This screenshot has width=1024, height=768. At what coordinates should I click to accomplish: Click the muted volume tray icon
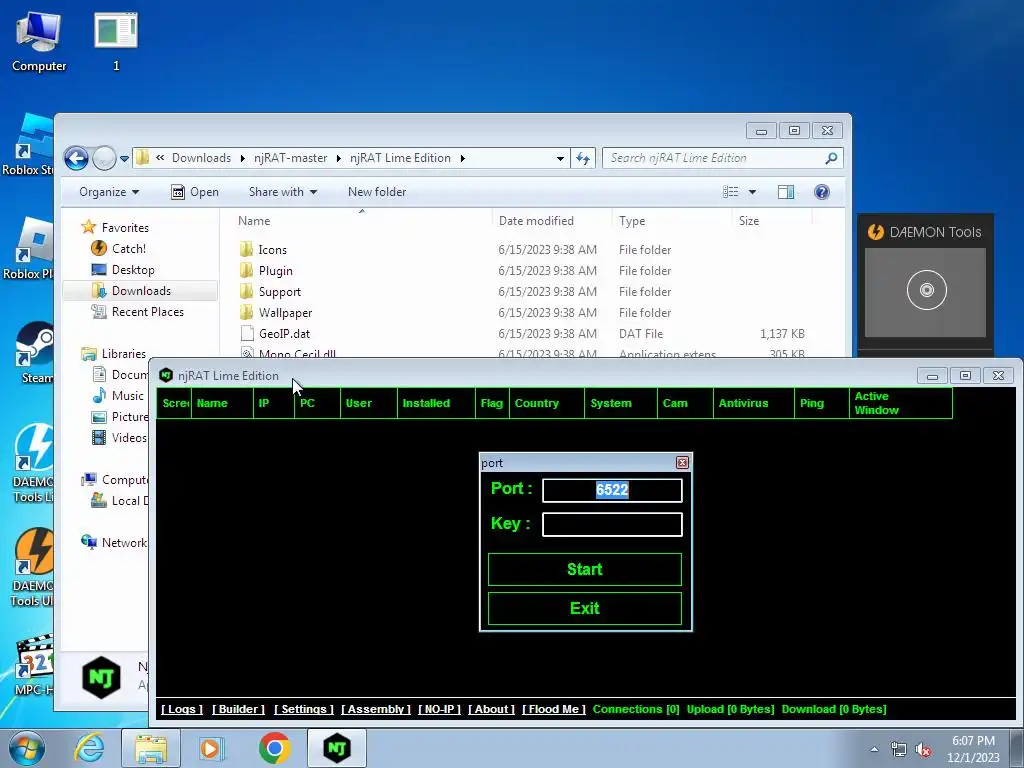coord(923,750)
